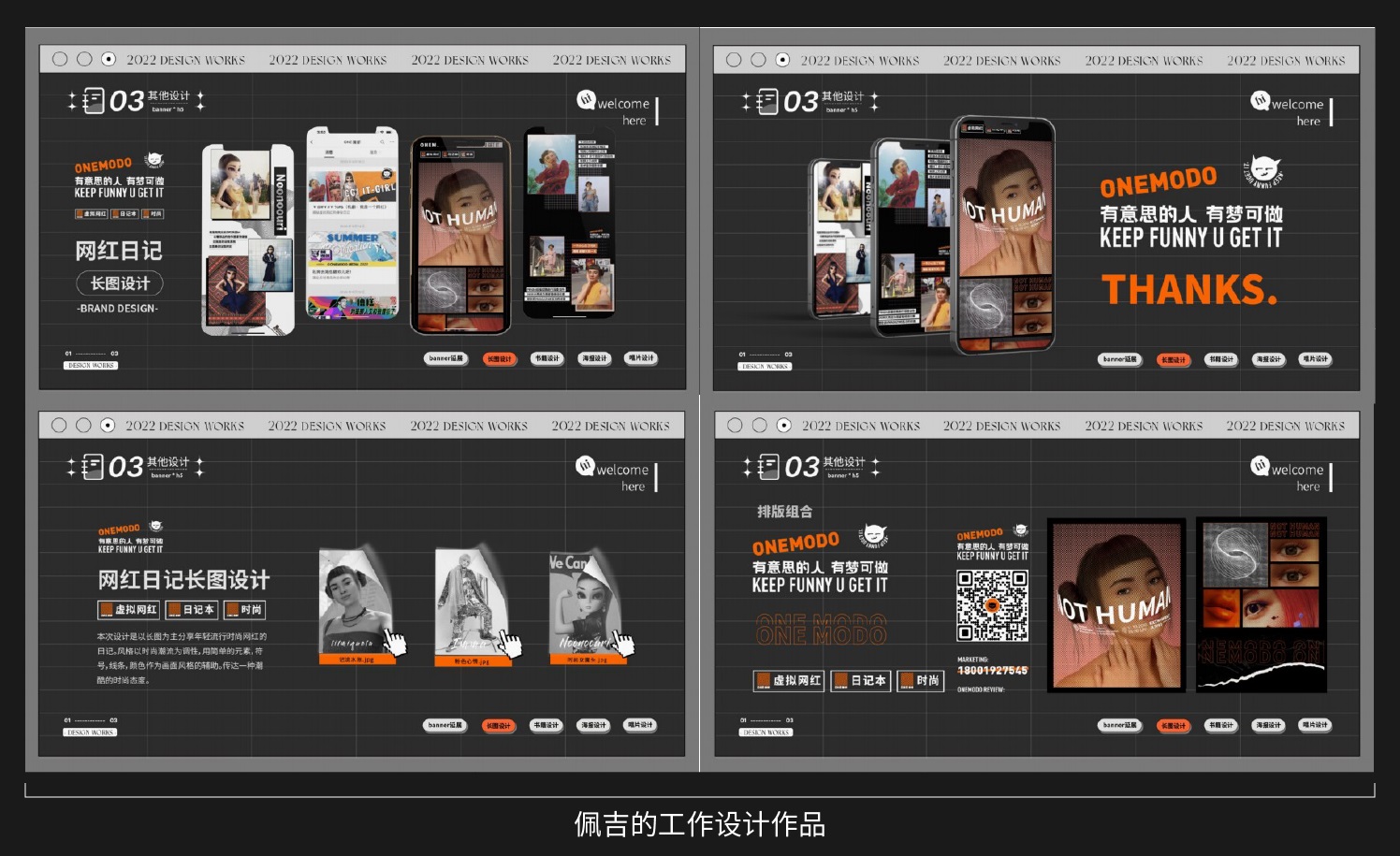Screen dimensions: 1400x856
Task: Select the dotted radio circle on THANKS slide header
Action: [x=782, y=60]
